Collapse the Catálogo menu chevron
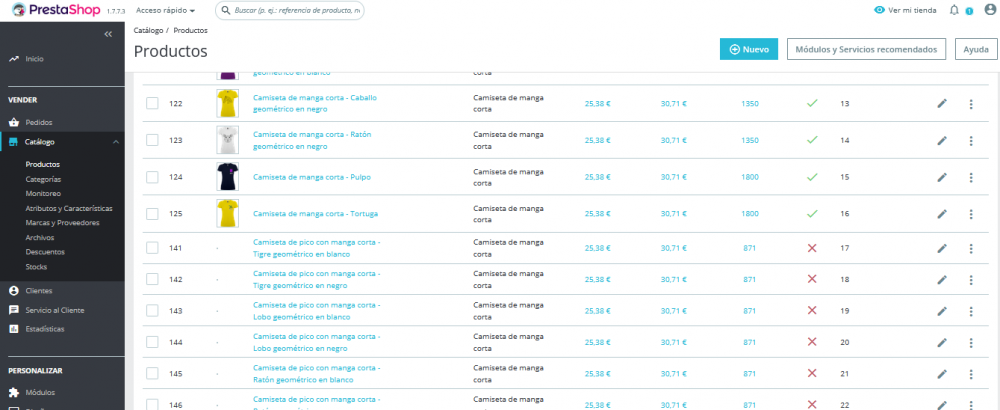Screen dimensions: 1000x410 coord(115,142)
